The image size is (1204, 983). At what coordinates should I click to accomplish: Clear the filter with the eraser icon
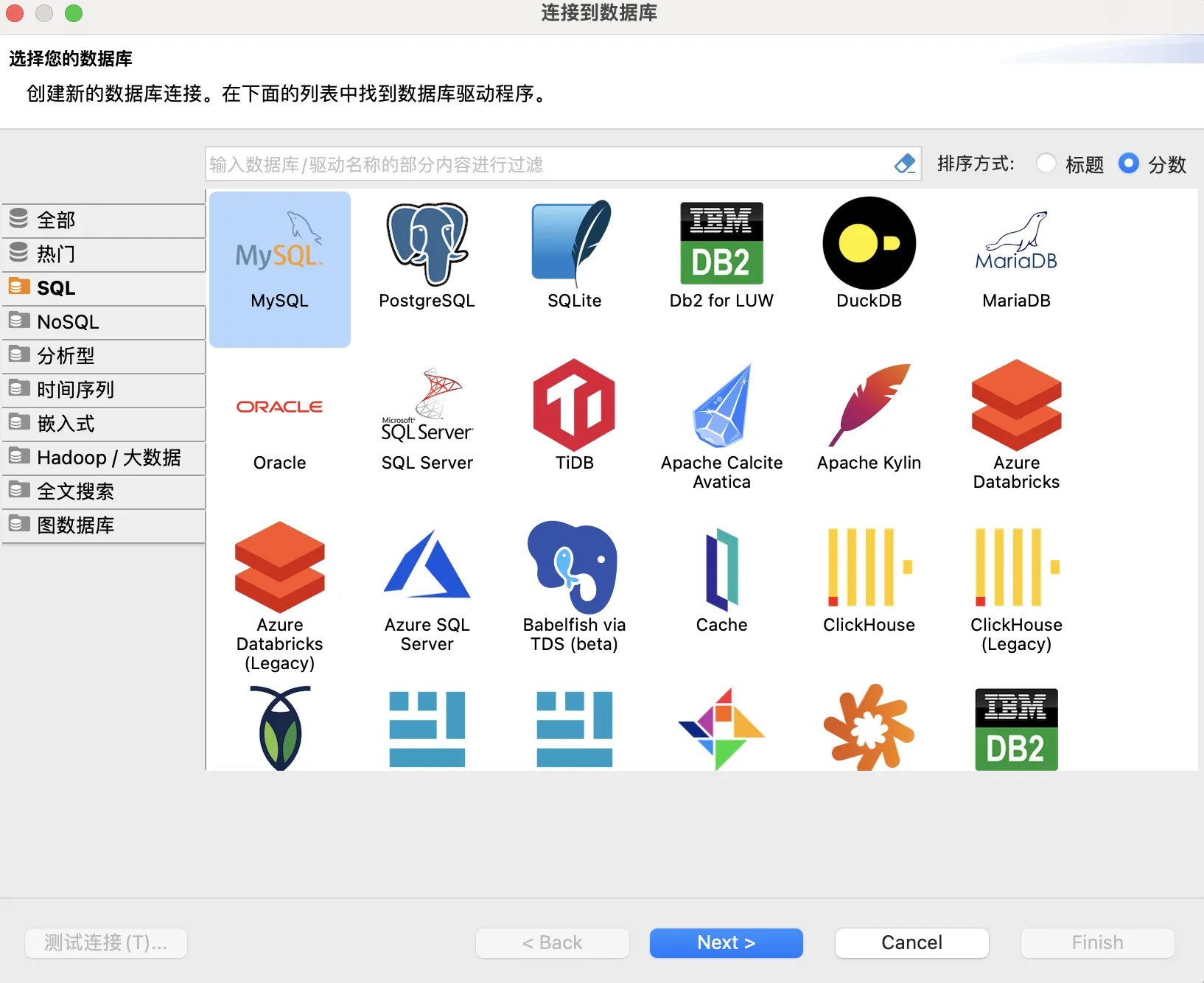[x=904, y=164]
